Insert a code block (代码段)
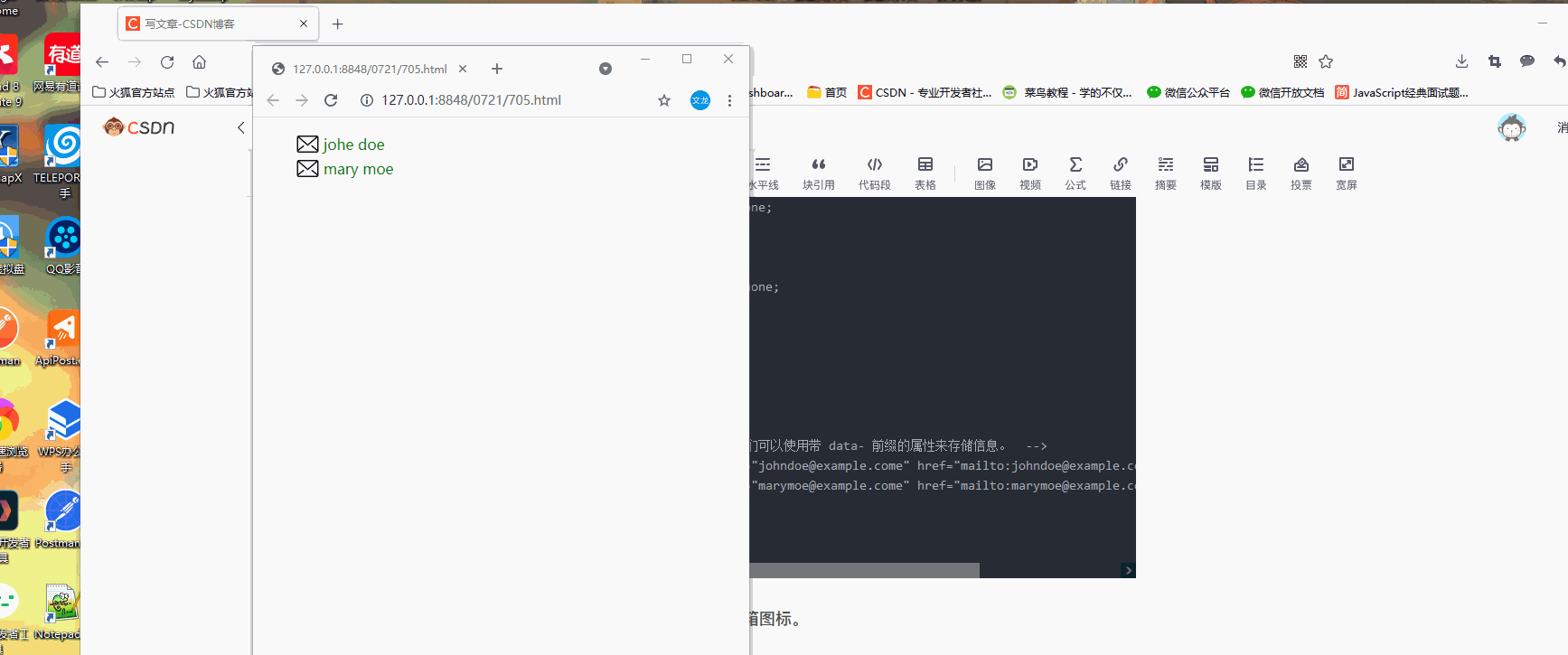 [x=875, y=173]
